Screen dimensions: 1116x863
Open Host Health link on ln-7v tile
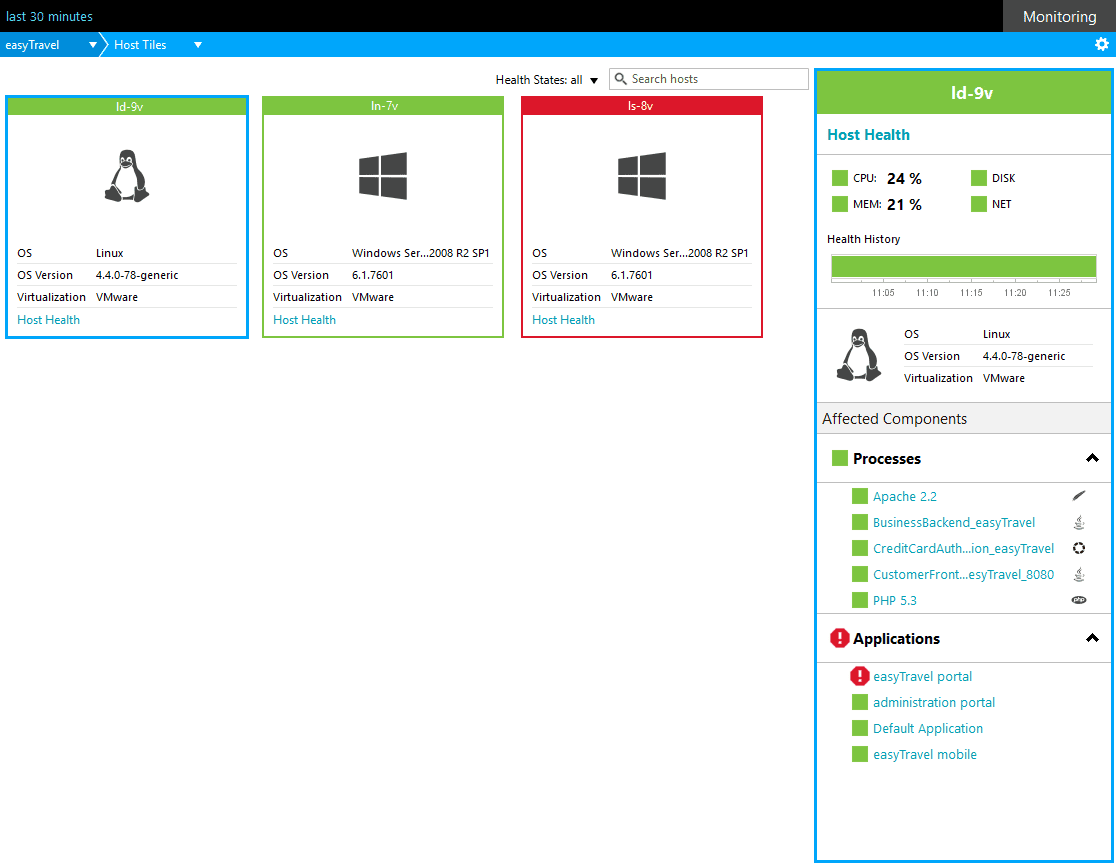coord(305,319)
